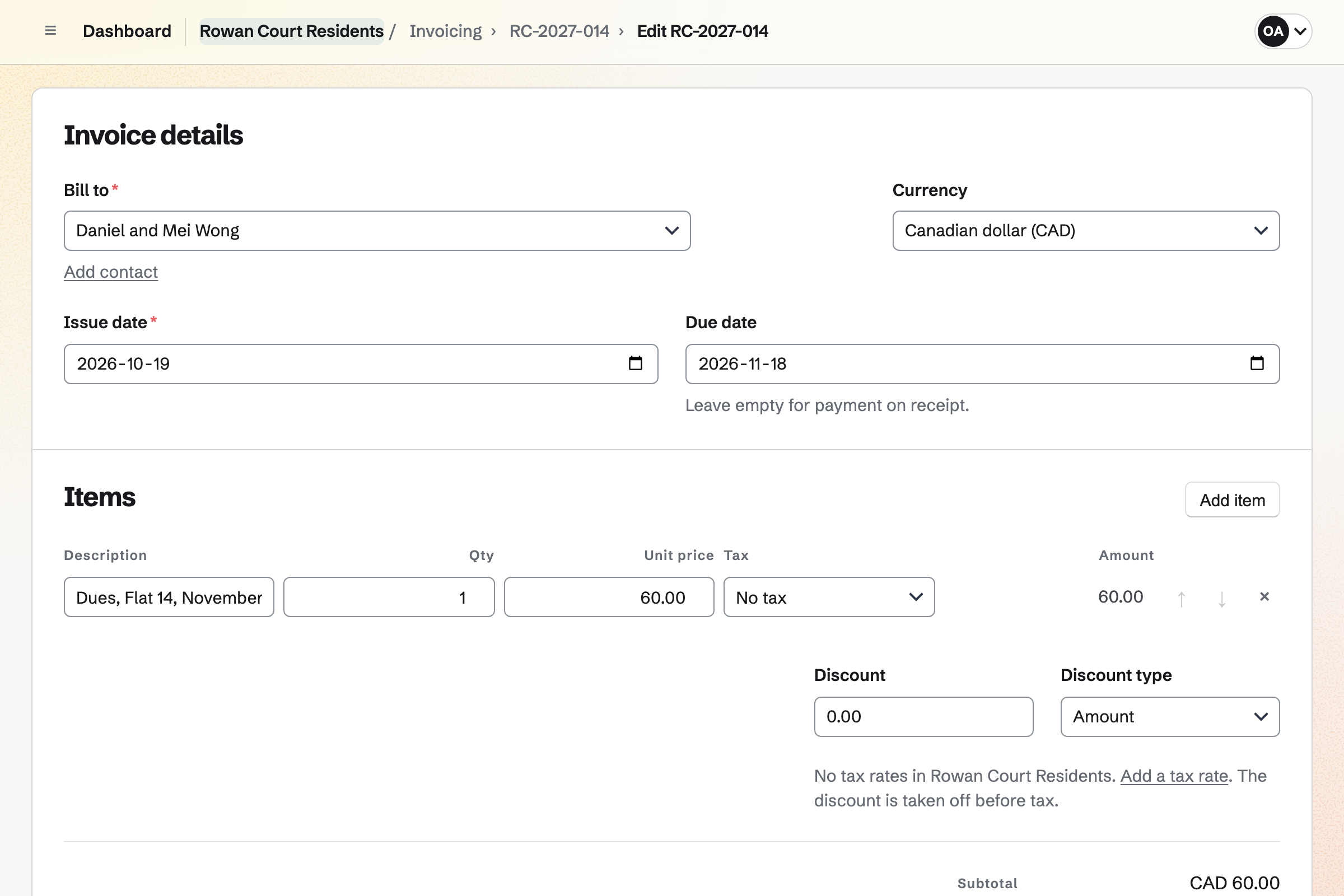Click the item Amount value 60.00
The height and width of the screenshot is (896, 1344).
(x=1121, y=596)
